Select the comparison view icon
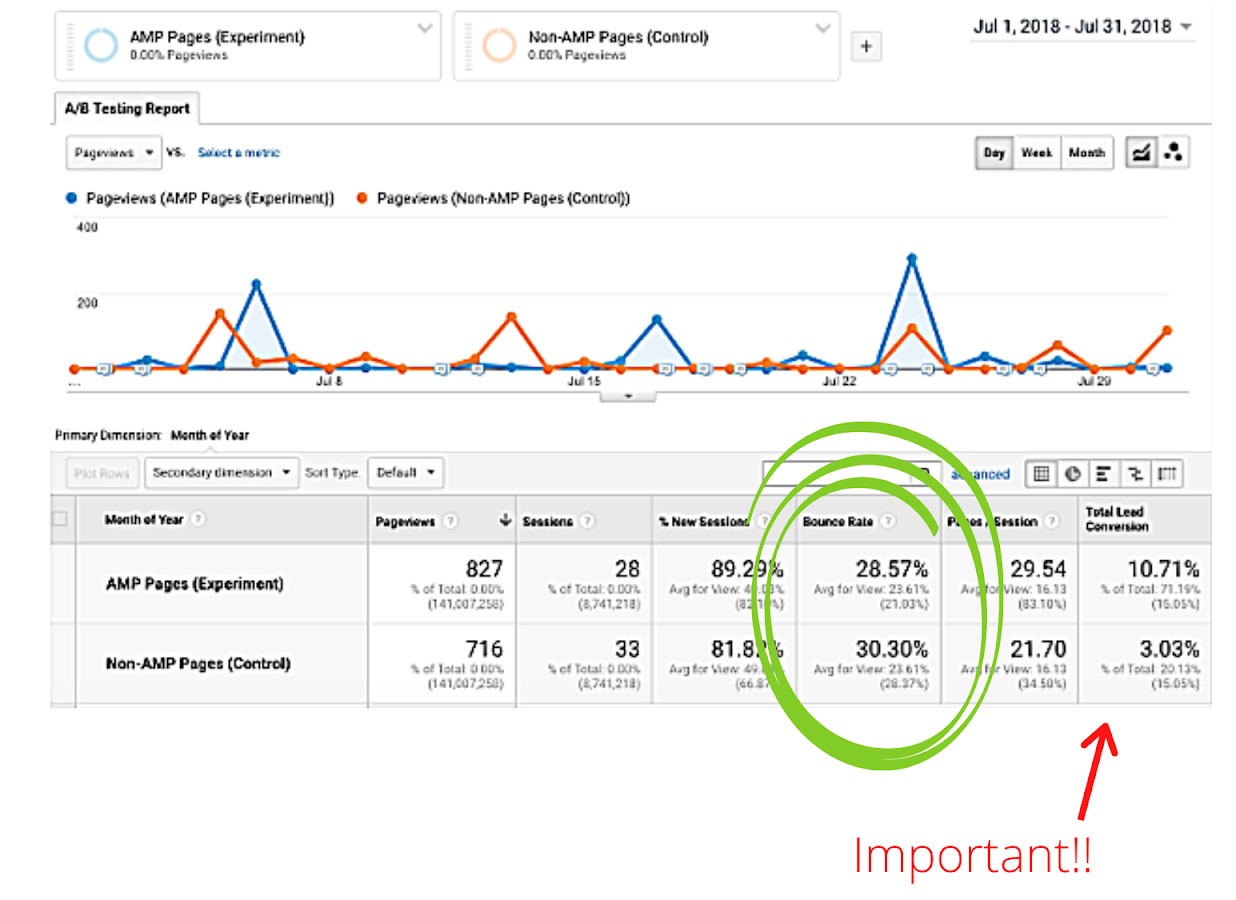Image resolution: width=1236 pixels, height=900 pixels. [x=1135, y=474]
